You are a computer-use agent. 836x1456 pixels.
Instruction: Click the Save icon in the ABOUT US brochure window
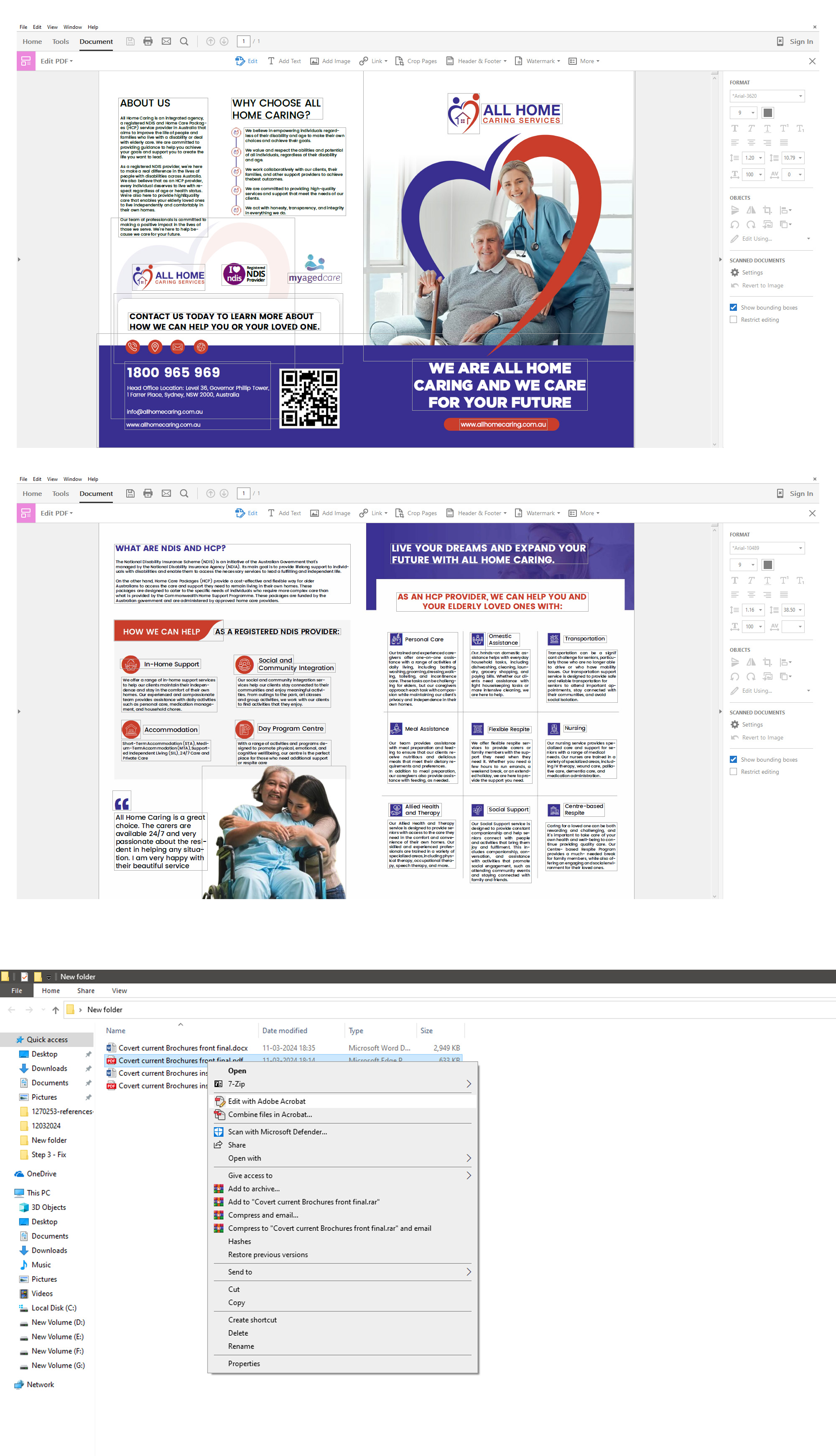(130, 41)
